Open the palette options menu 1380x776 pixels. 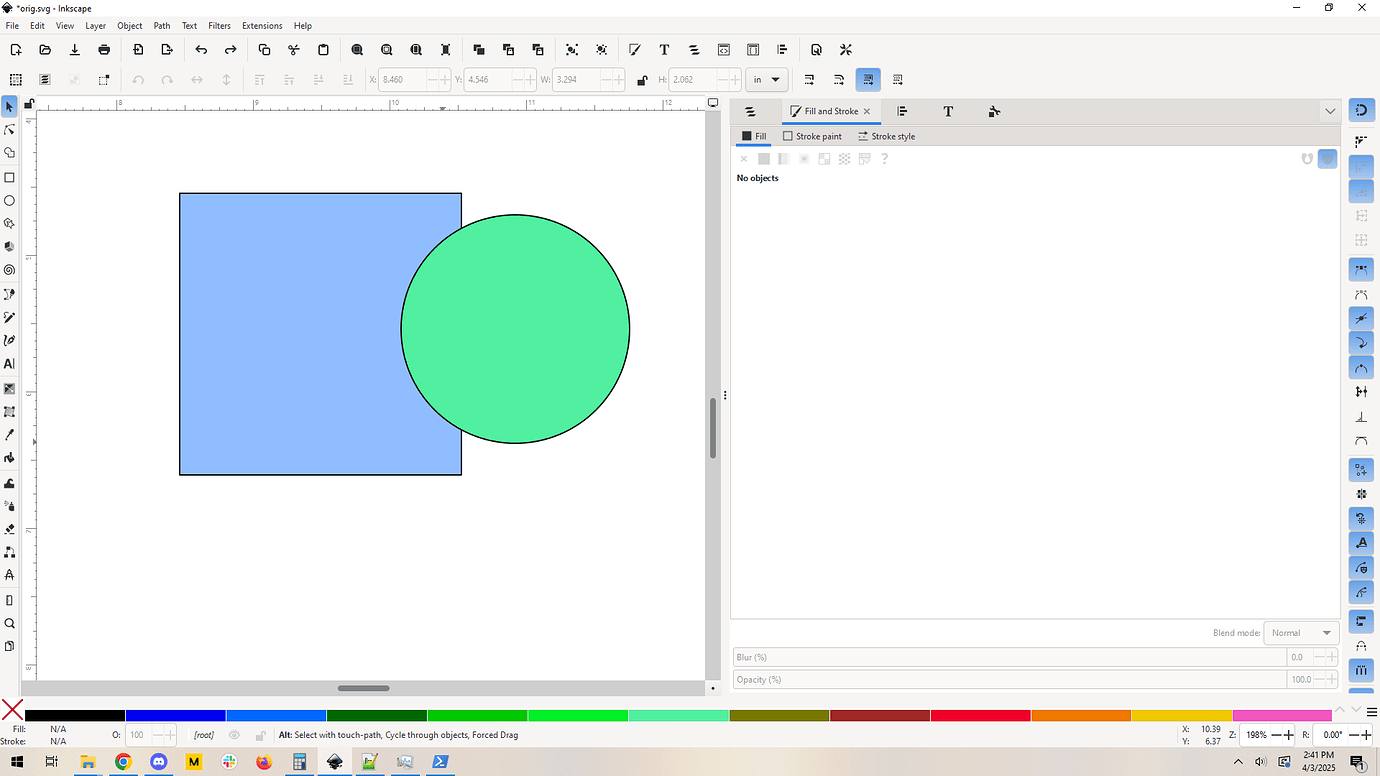coord(1371,710)
